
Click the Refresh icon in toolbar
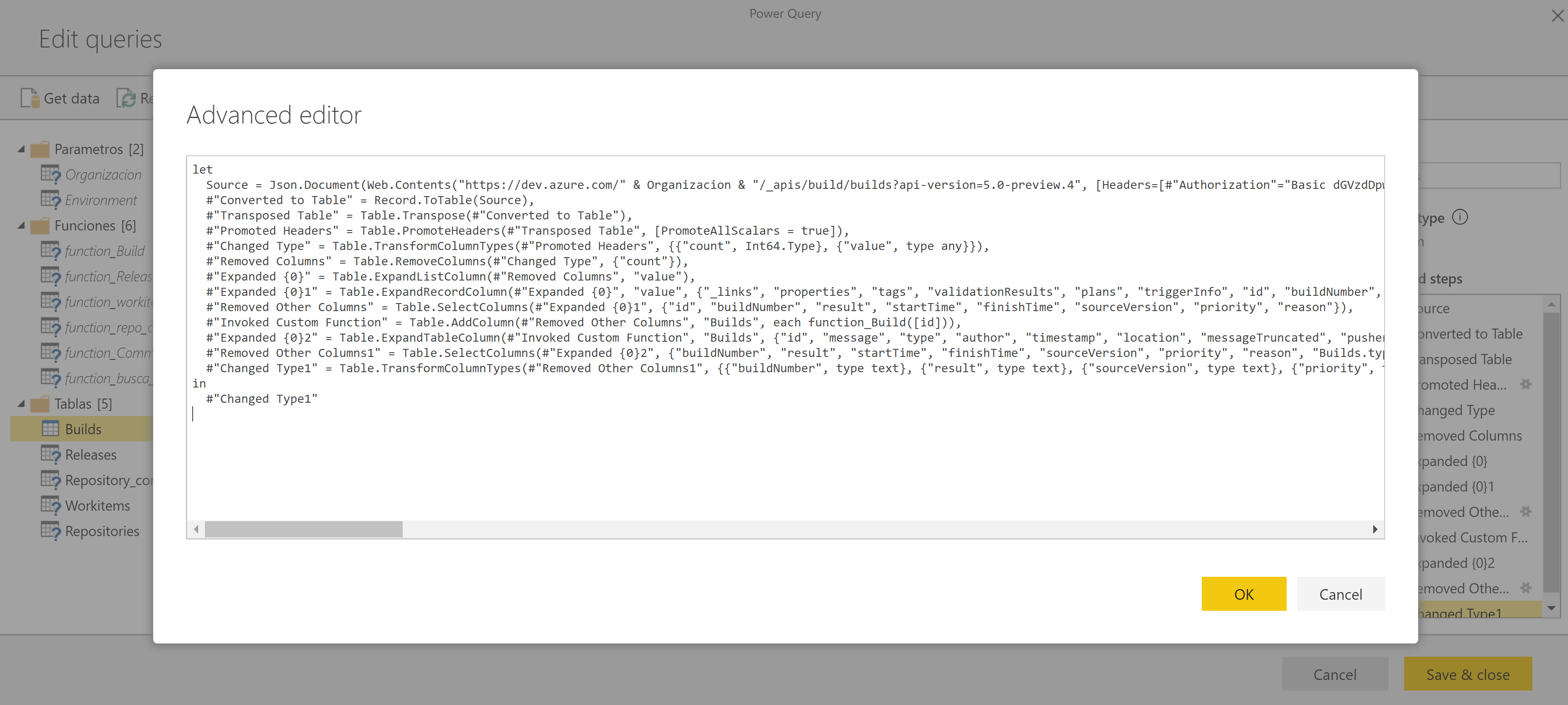pos(126,98)
